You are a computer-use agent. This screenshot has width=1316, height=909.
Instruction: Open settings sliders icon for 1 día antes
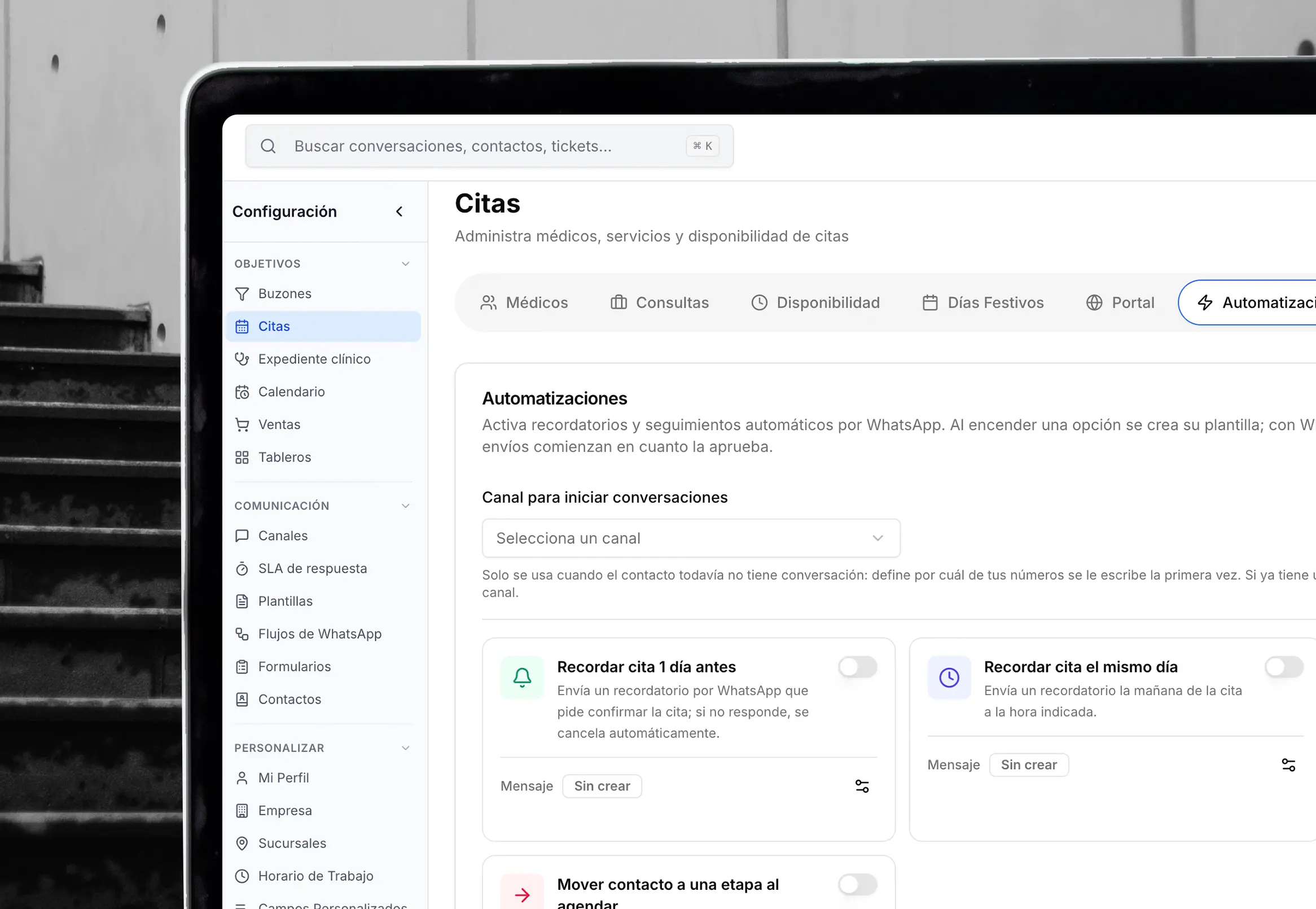[862, 787]
